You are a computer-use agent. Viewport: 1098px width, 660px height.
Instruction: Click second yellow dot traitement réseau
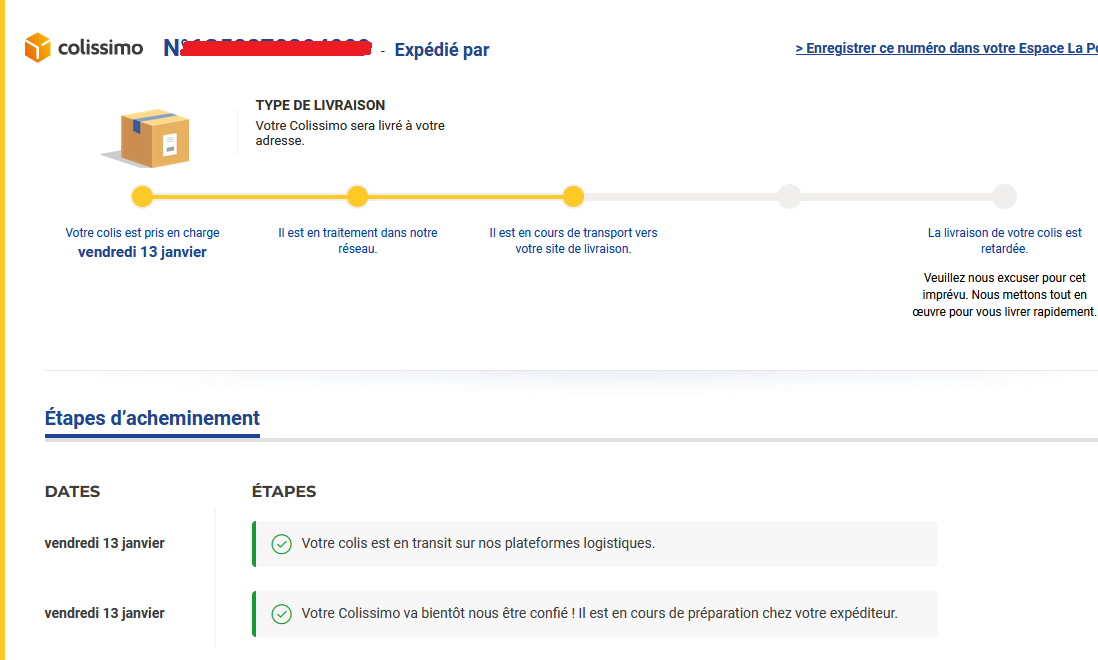click(358, 197)
